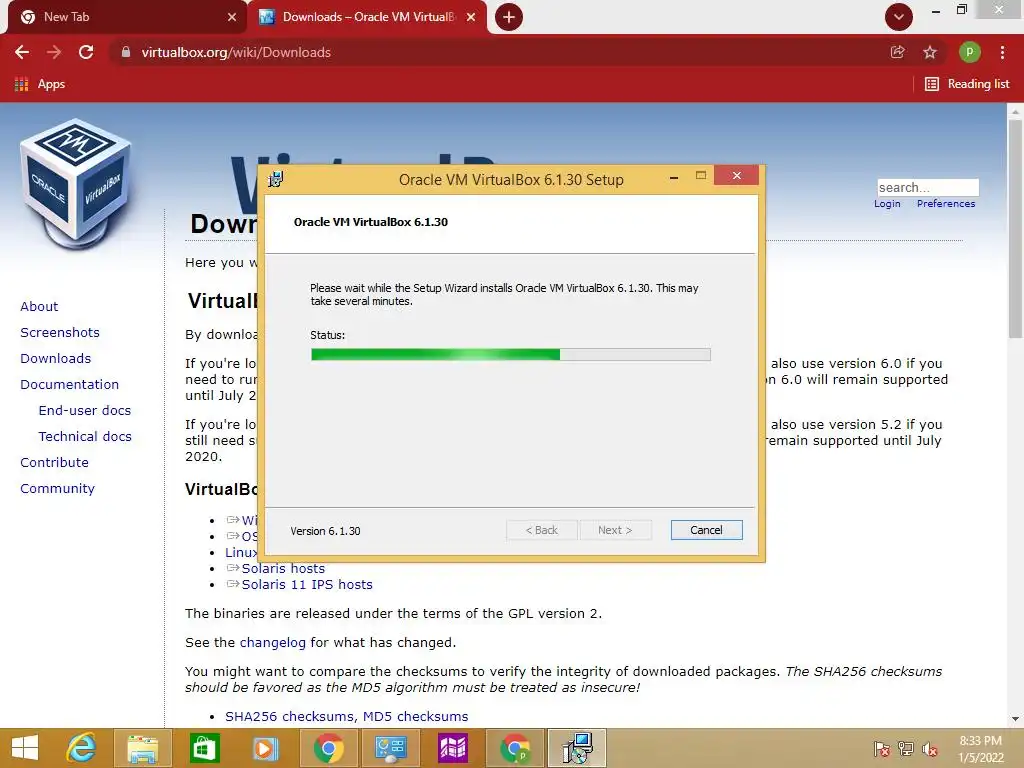
Task: Open the MD5 checksums link
Action: click(415, 716)
